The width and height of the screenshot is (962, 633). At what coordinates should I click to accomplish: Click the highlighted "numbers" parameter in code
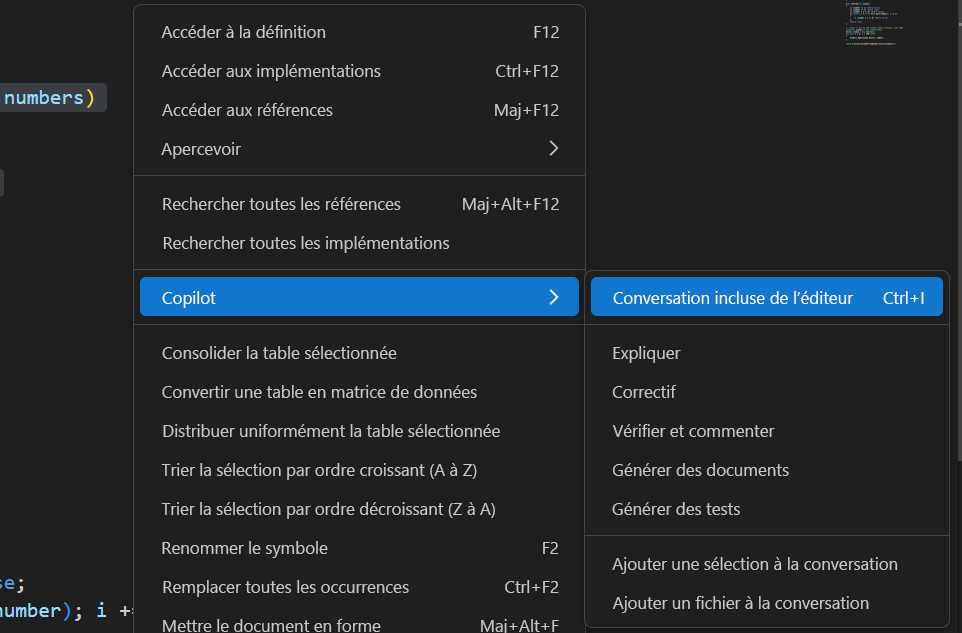click(x=40, y=97)
